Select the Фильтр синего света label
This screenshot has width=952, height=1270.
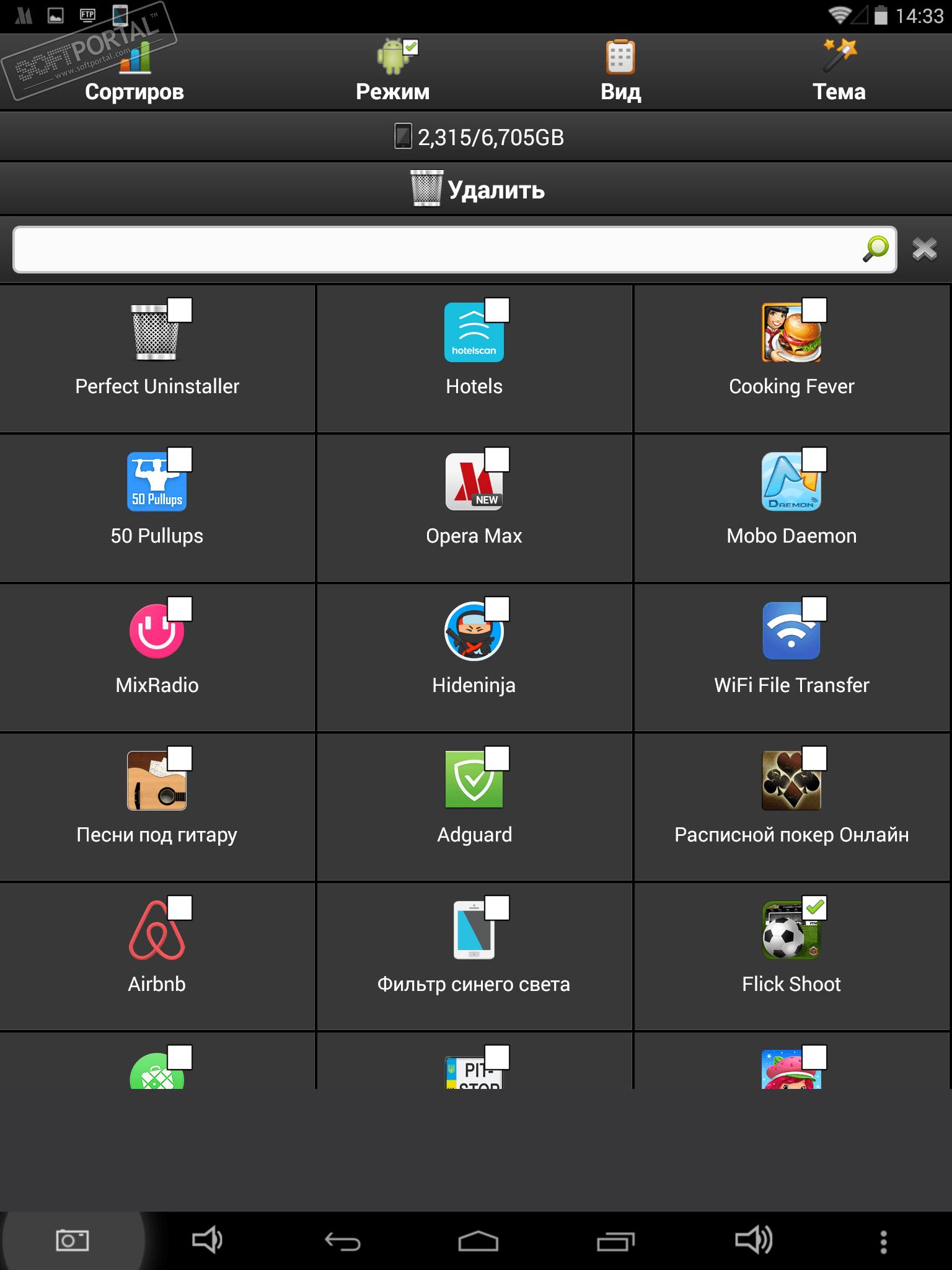tap(474, 984)
